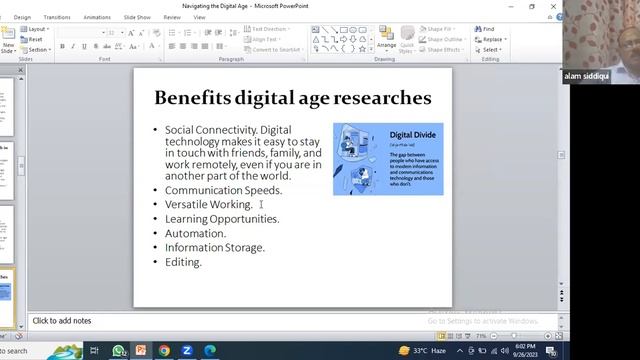Switch to Slide Sorter view
Screen dimensions: 640x360
click(450, 336)
